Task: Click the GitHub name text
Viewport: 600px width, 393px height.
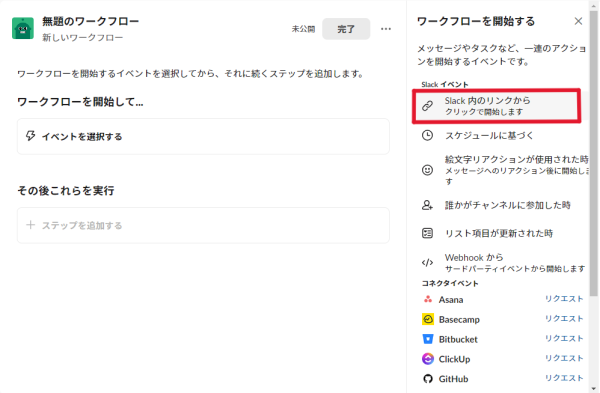Action: (453, 379)
